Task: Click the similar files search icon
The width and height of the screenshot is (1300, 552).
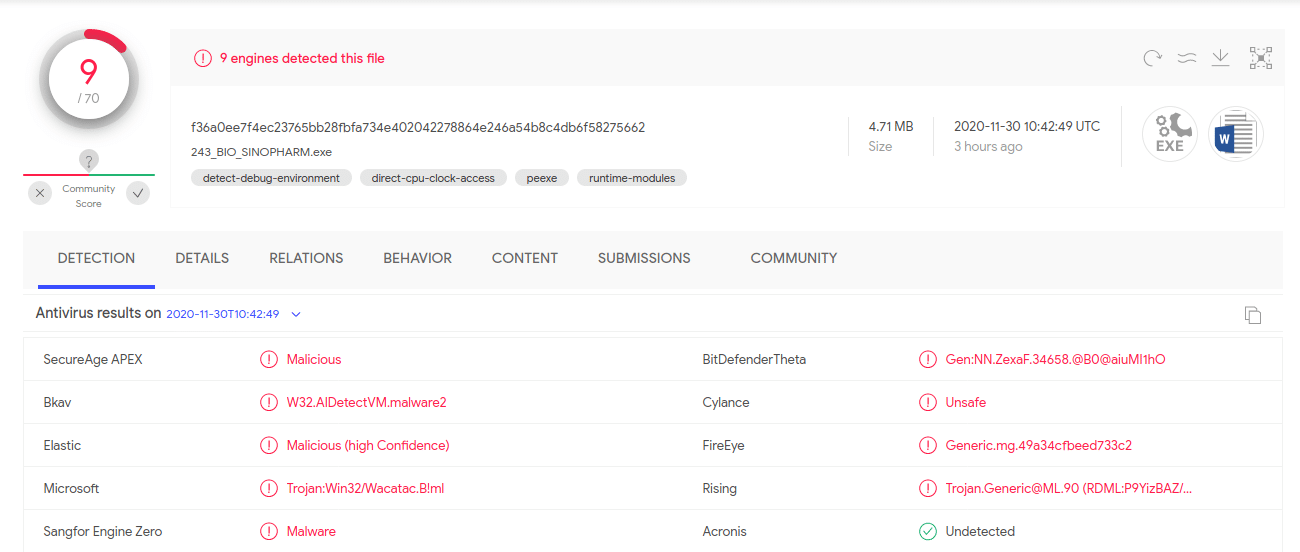Action: point(1187,58)
